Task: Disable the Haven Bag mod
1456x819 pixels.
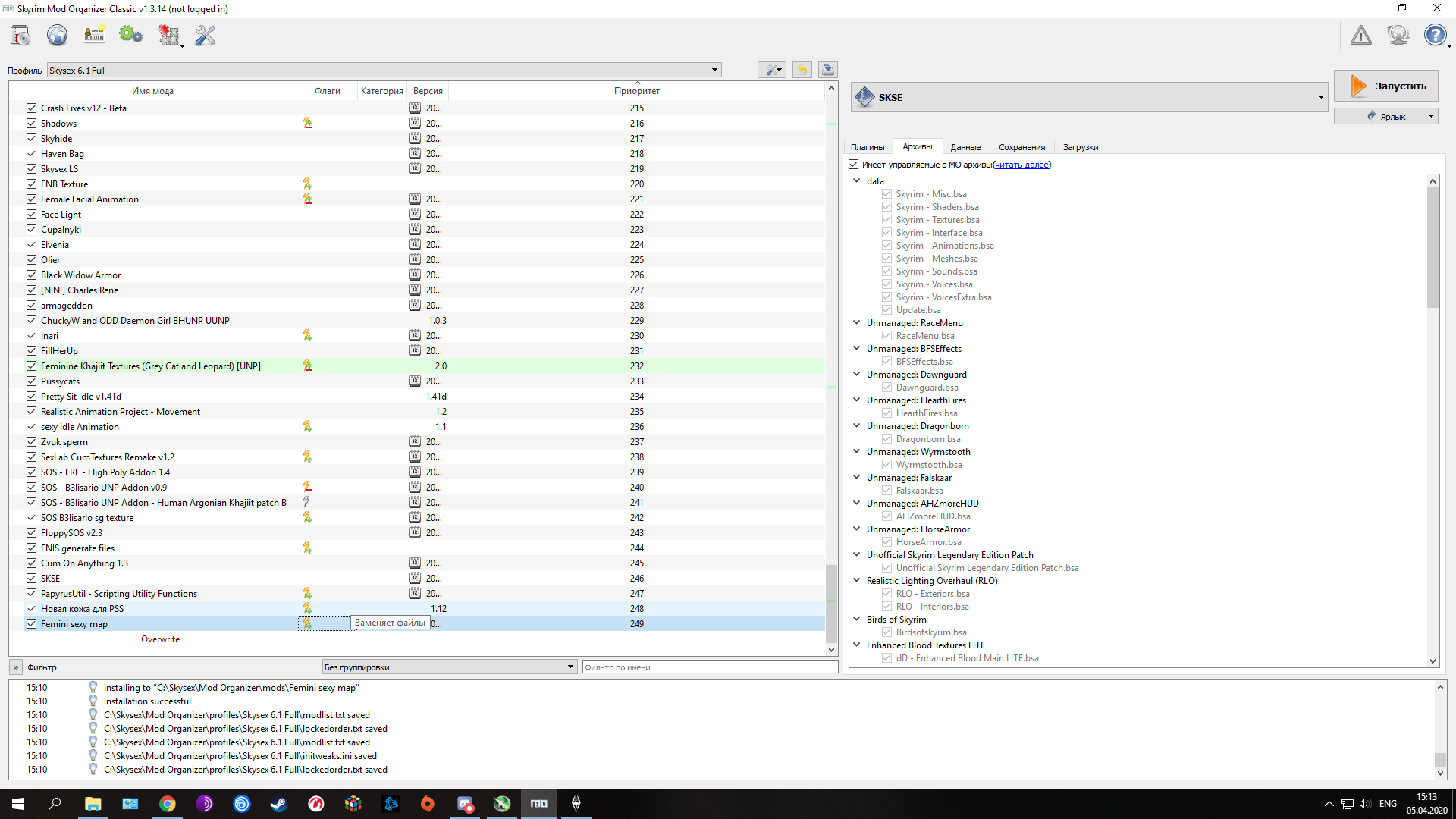Action: (31, 153)
